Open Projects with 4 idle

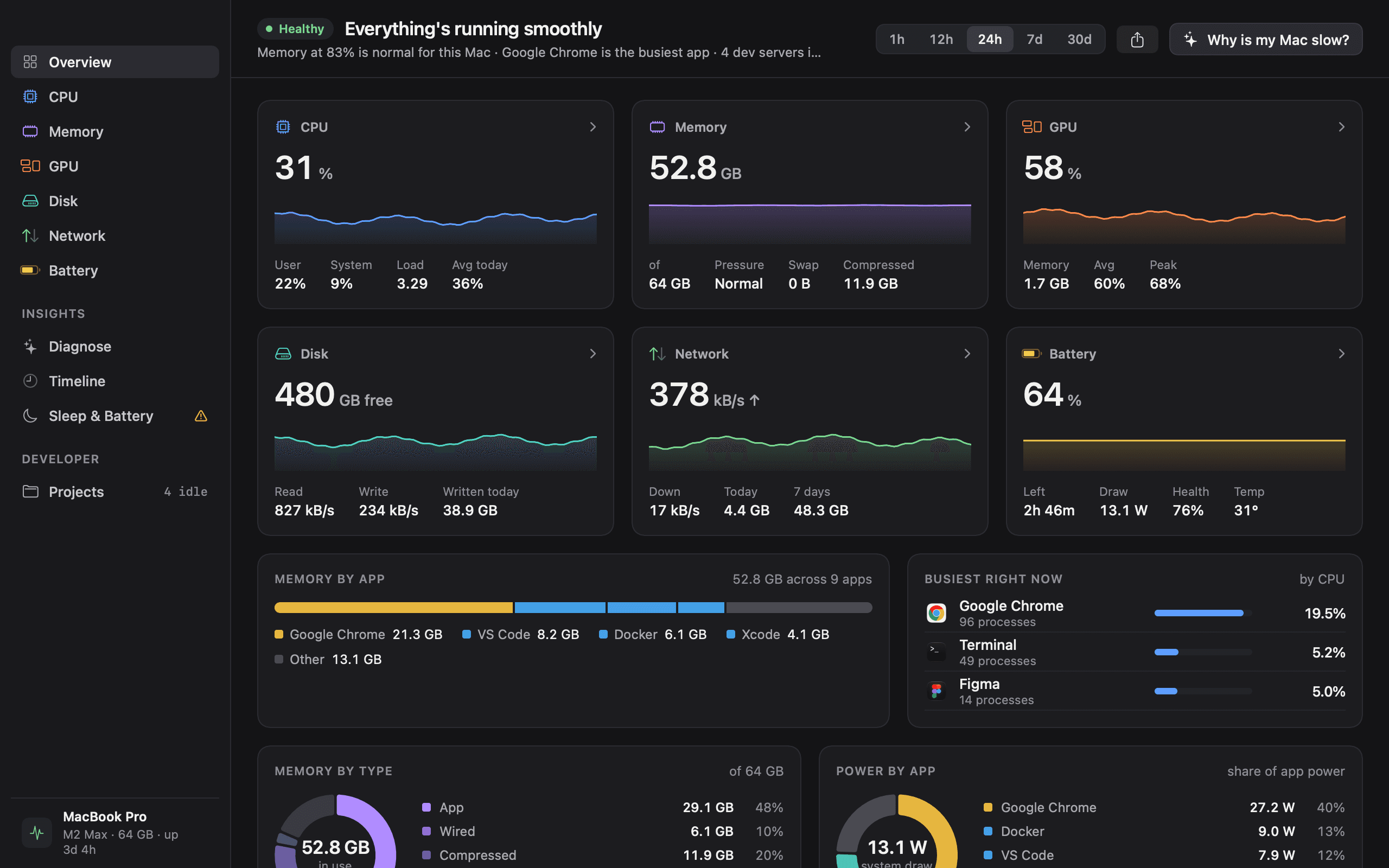click(115, 492)
